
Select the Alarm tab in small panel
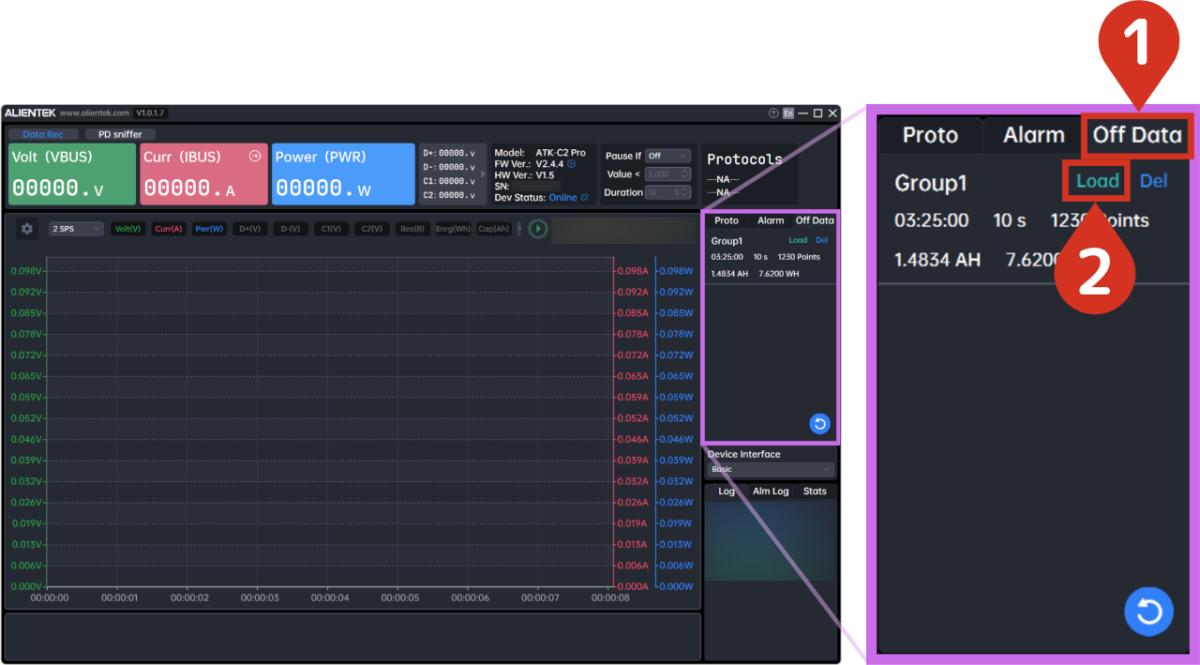coord(770,220)
